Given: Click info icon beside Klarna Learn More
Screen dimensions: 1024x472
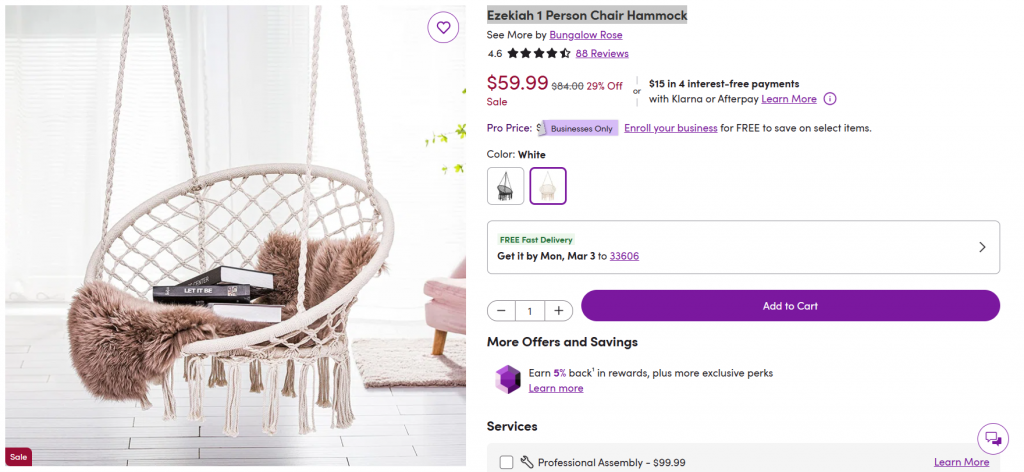Looking at the screenshot, I should click(830, 99).
